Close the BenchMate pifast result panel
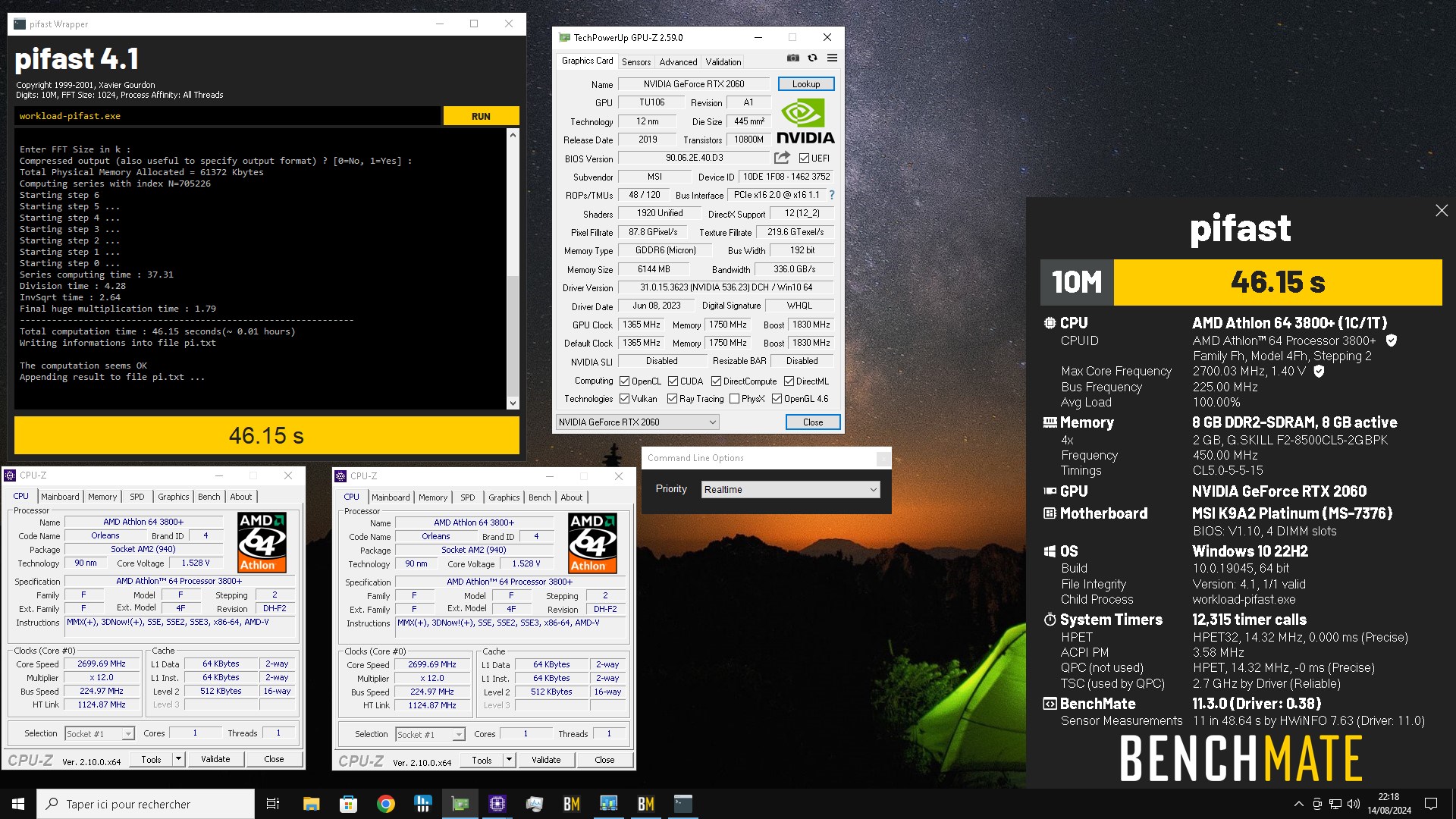This screenshot has height=819, width=1456. [1442, 211]
